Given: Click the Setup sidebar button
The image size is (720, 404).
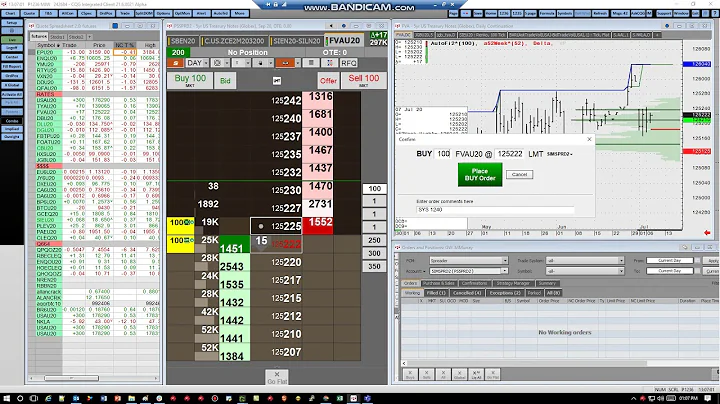Looking at the screenshot, I should [12, 22].
